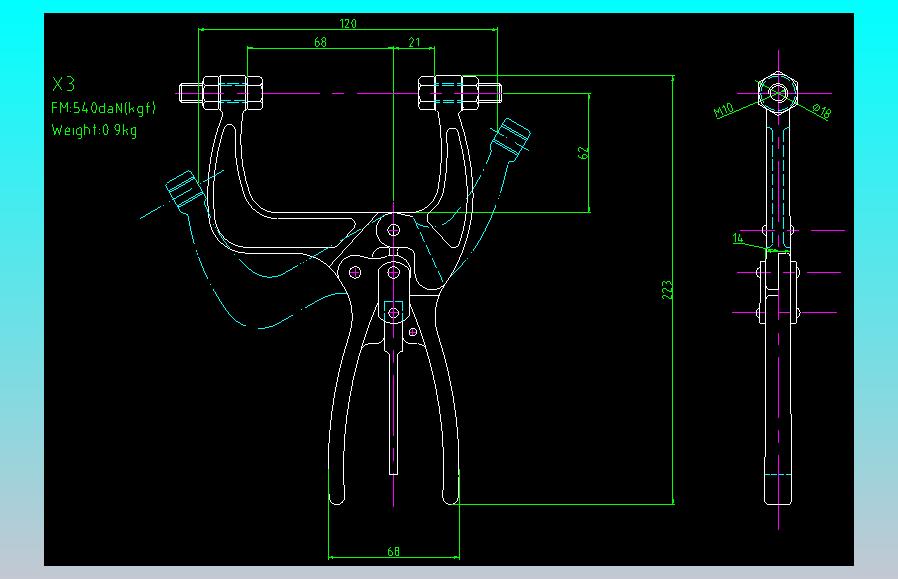This screenshot has height=579, width=898.
Task: Select the '62' vertical dimension value
Action: (583, 153)
